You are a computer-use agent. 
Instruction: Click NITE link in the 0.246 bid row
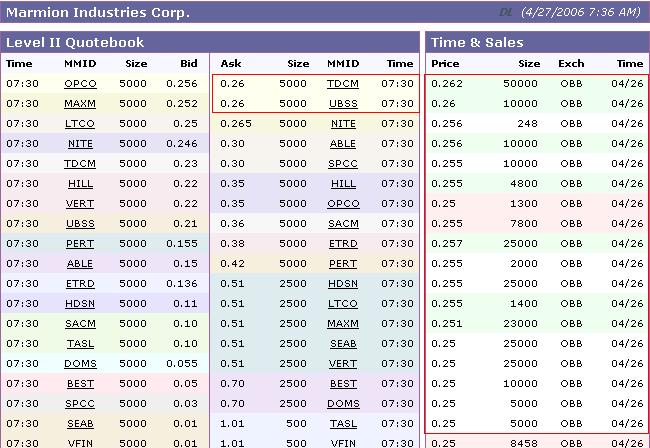80,144
